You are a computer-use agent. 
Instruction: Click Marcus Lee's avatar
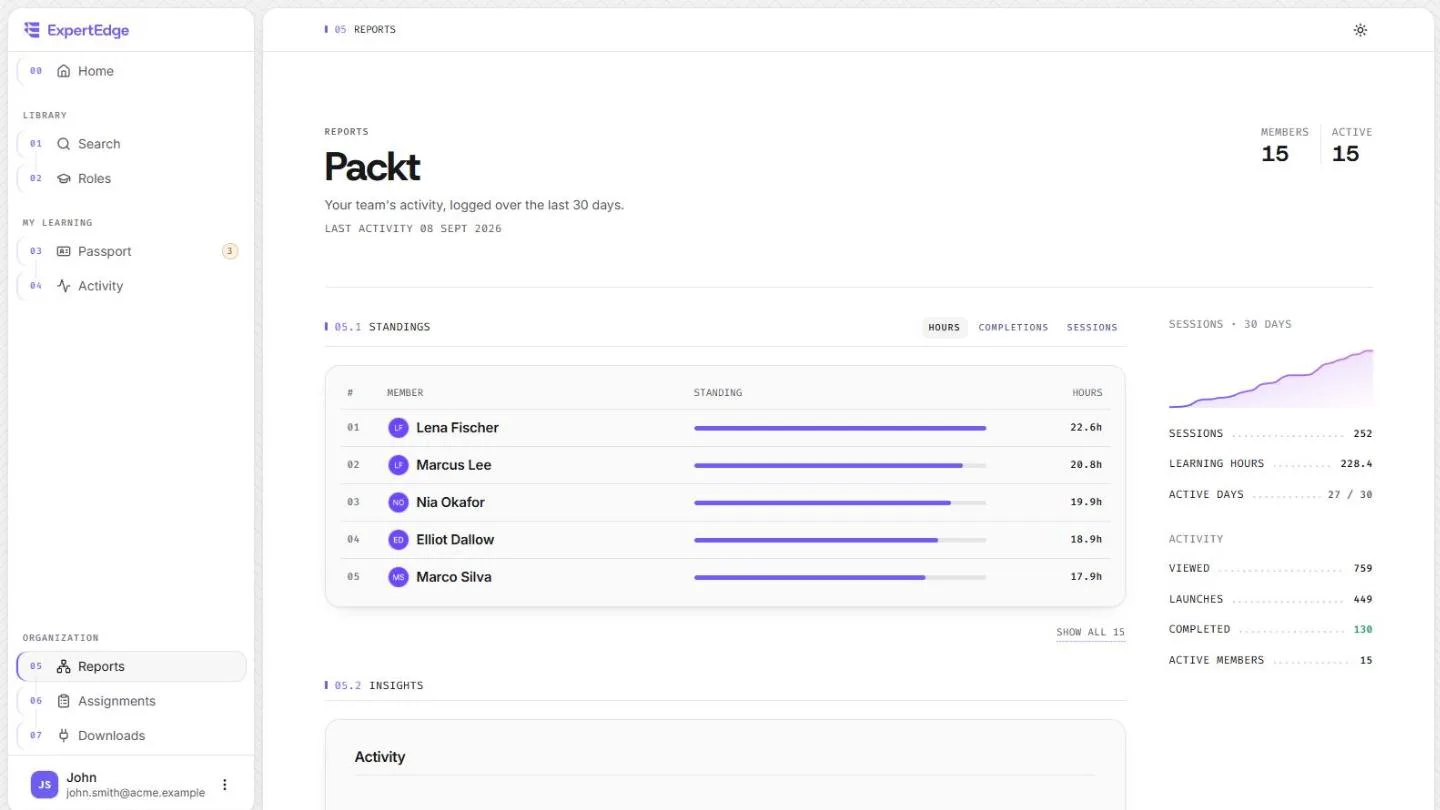(399, 465)
